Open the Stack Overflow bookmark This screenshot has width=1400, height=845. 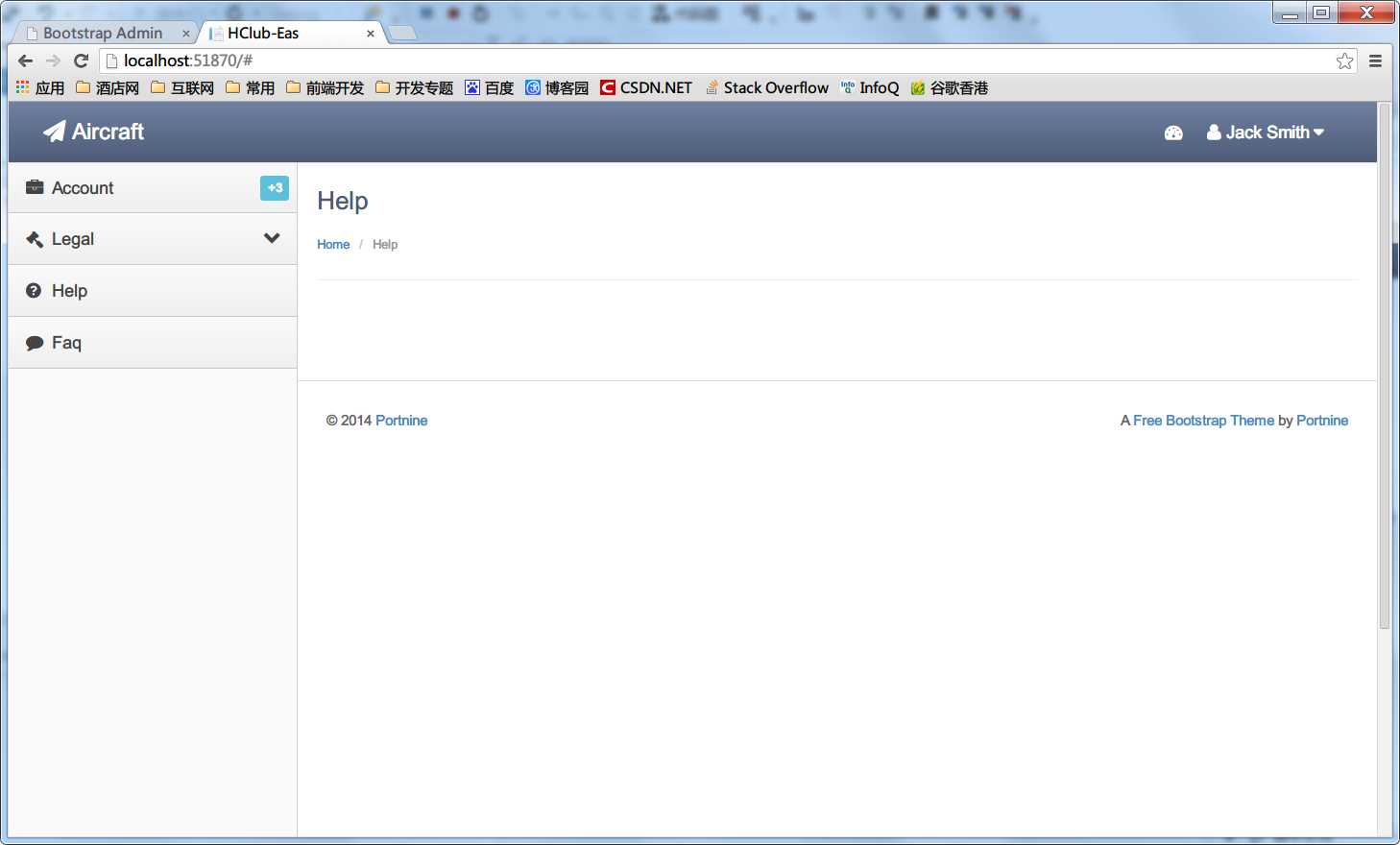point(766,87)
